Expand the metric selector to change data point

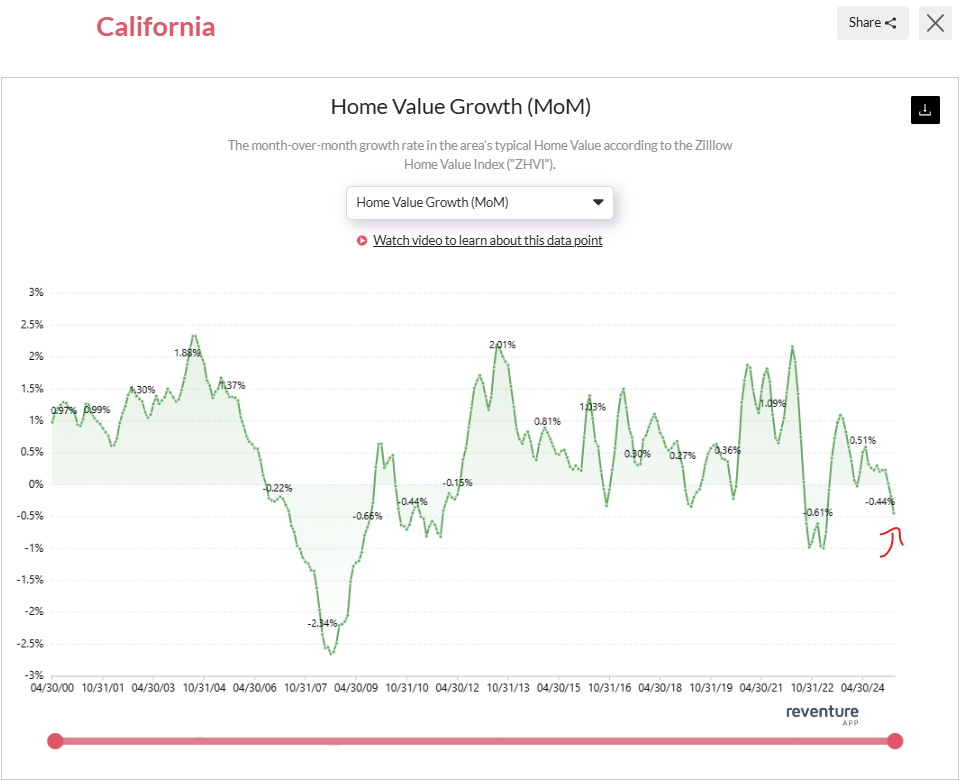[480, 202]
